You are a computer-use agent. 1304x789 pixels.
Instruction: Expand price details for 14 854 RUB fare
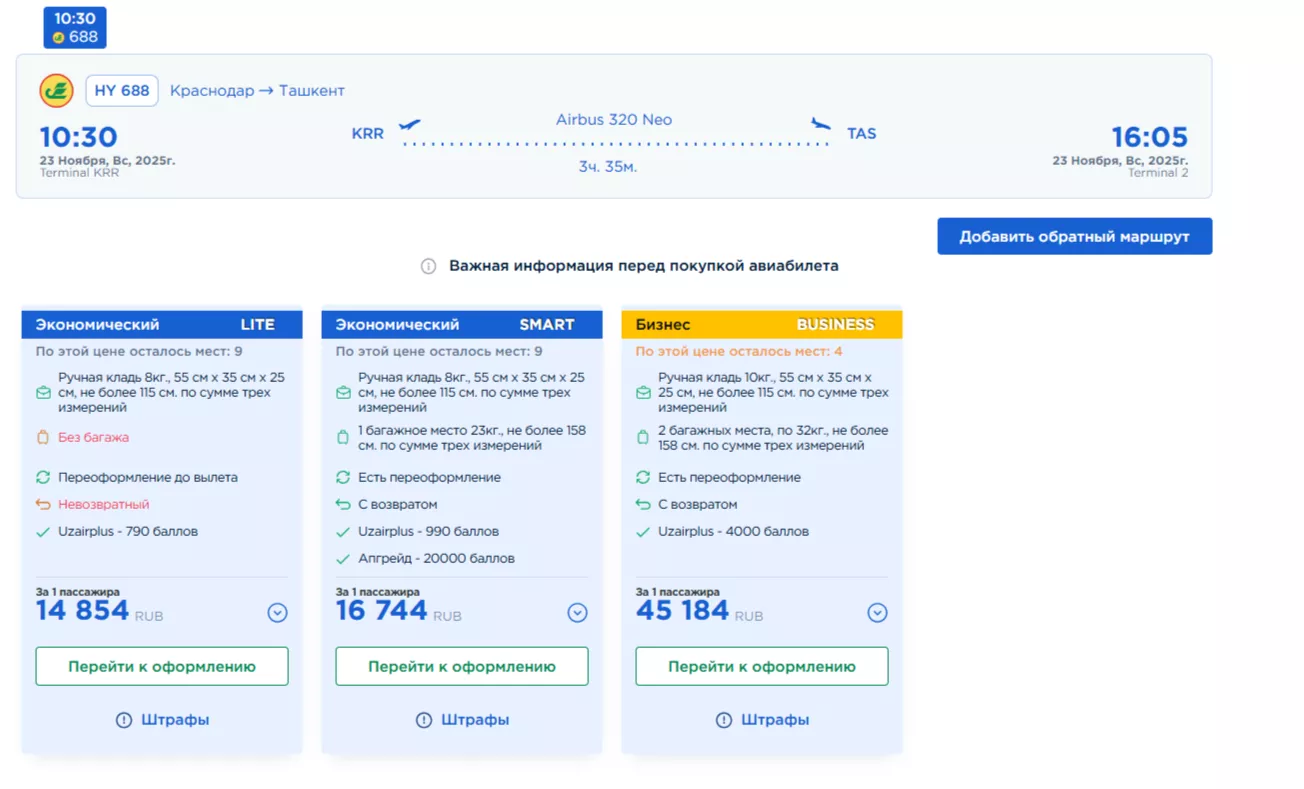277,613
